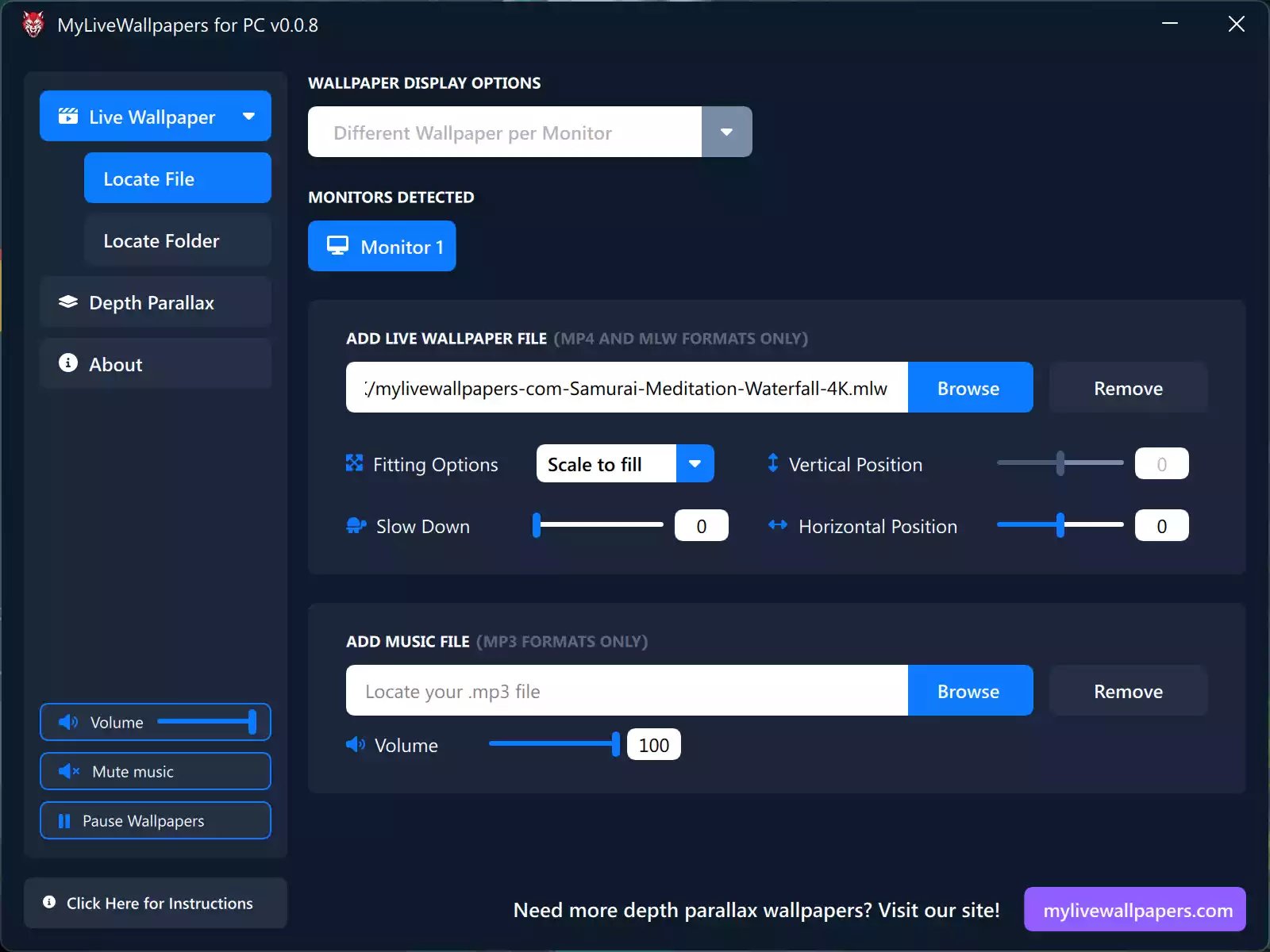
Task: Click the speaker icon beside music Volume
Action: [x=356, y=745]
